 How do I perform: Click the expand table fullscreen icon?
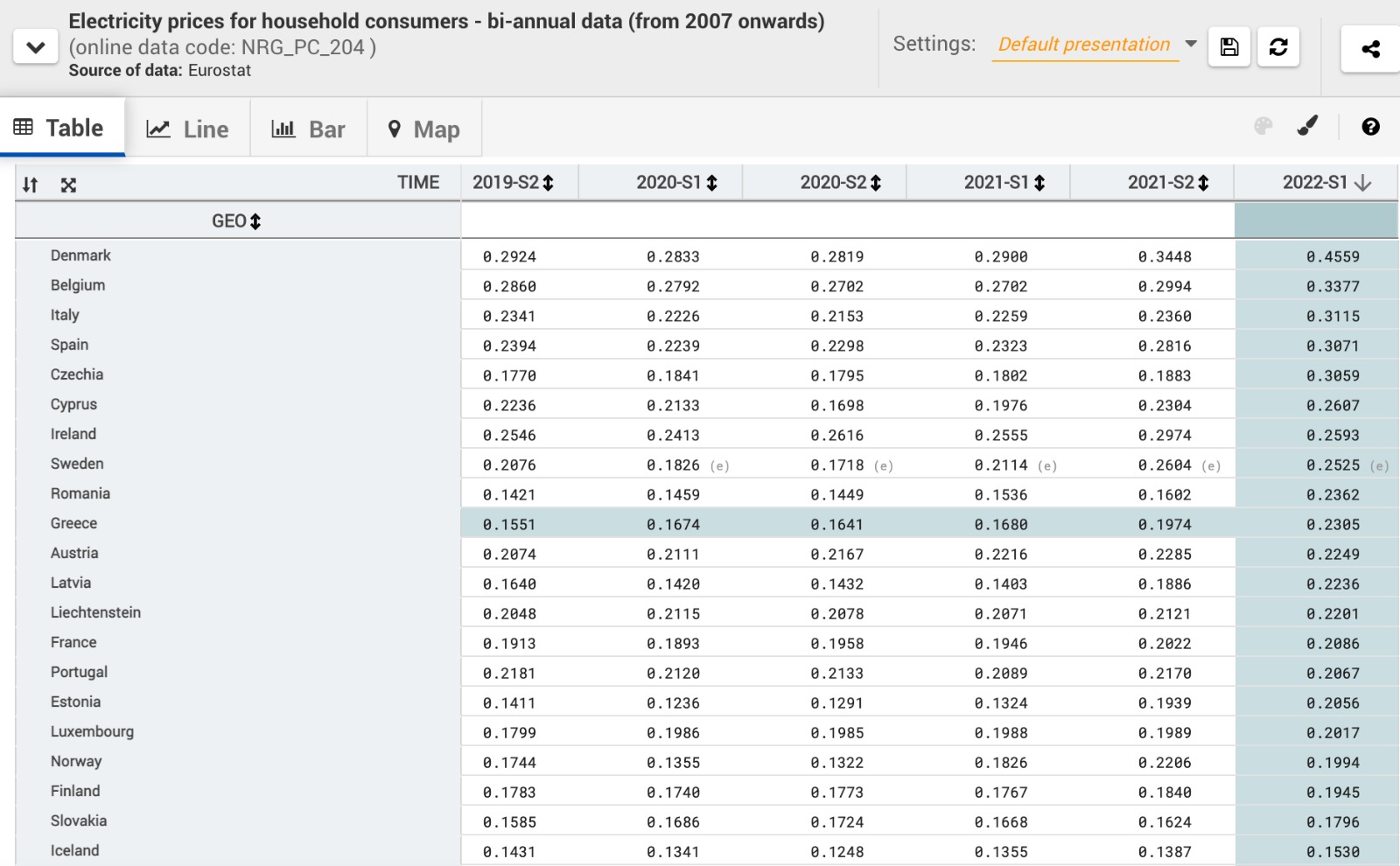tap(68, 185)
